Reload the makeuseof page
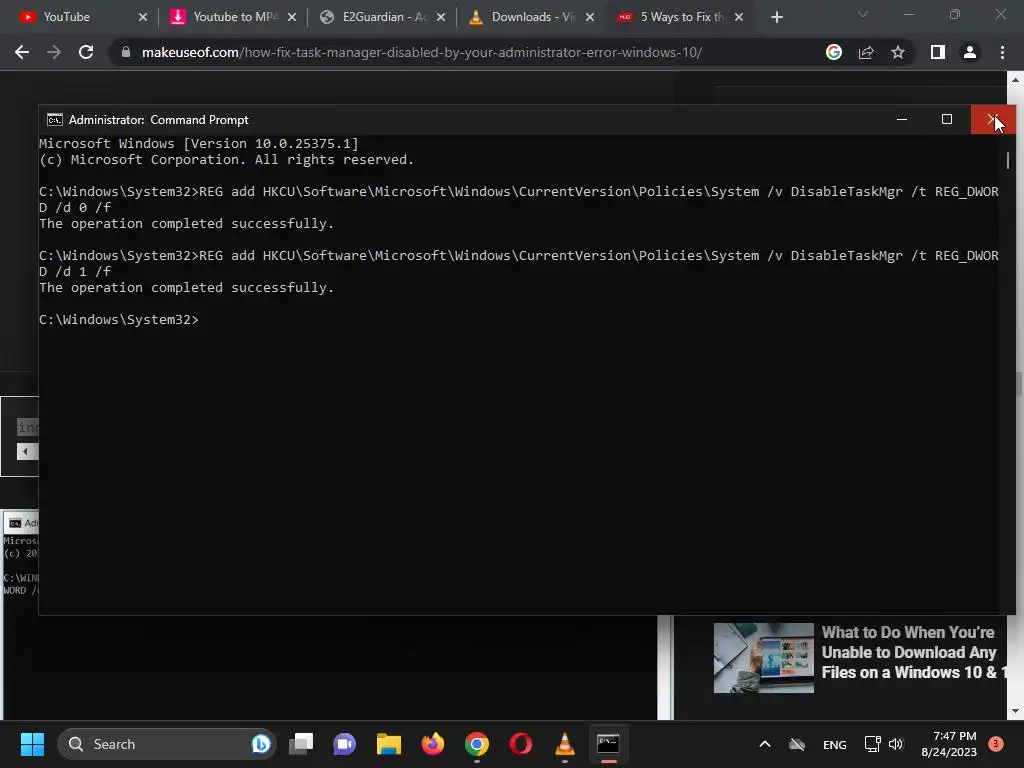The height and width of the screenshot is (768, 1024). click(86, 52)
